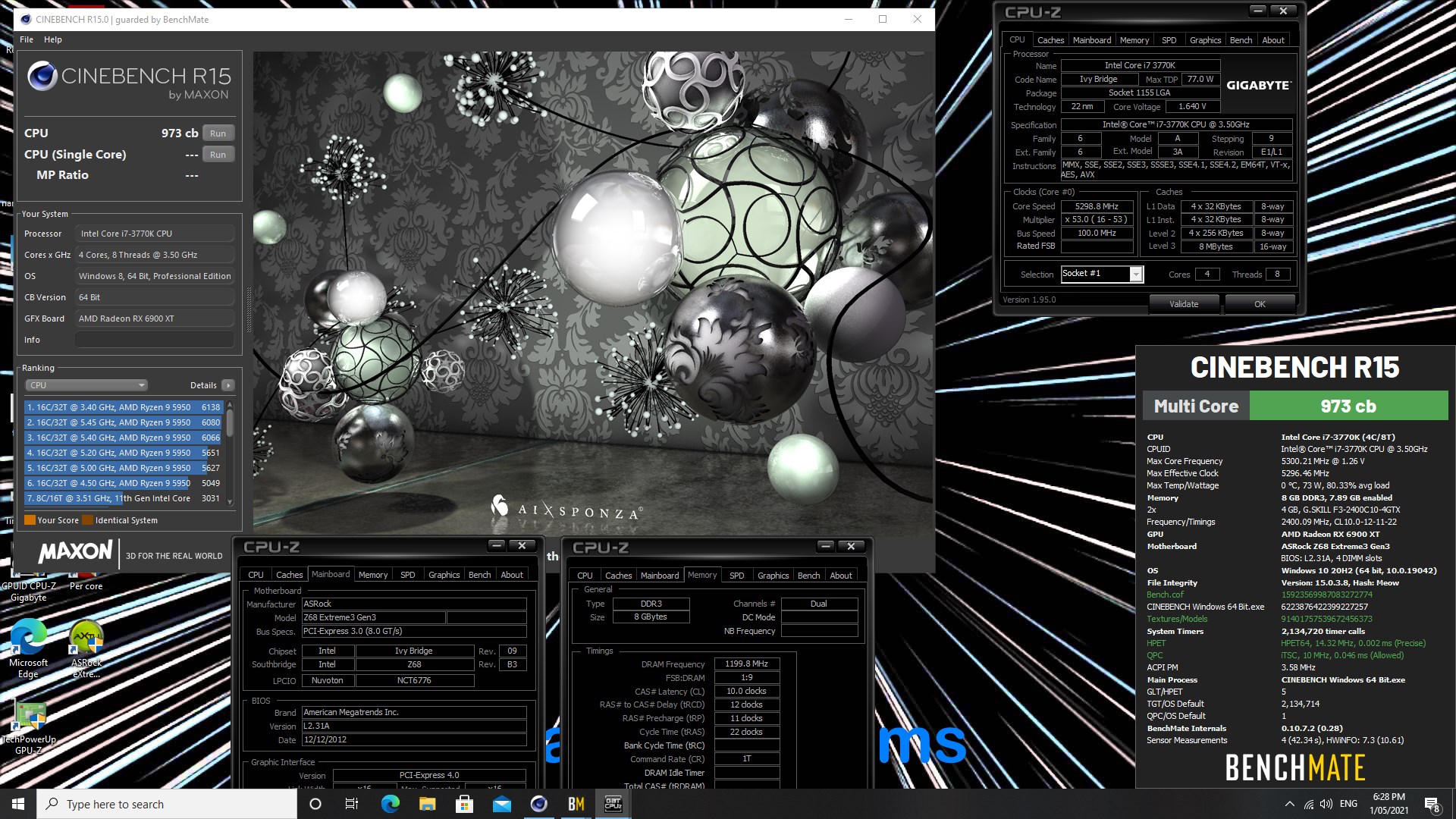Switch to CPU-Z taskbar icon
Screen dimensions: 1456x819
[613, 804]
